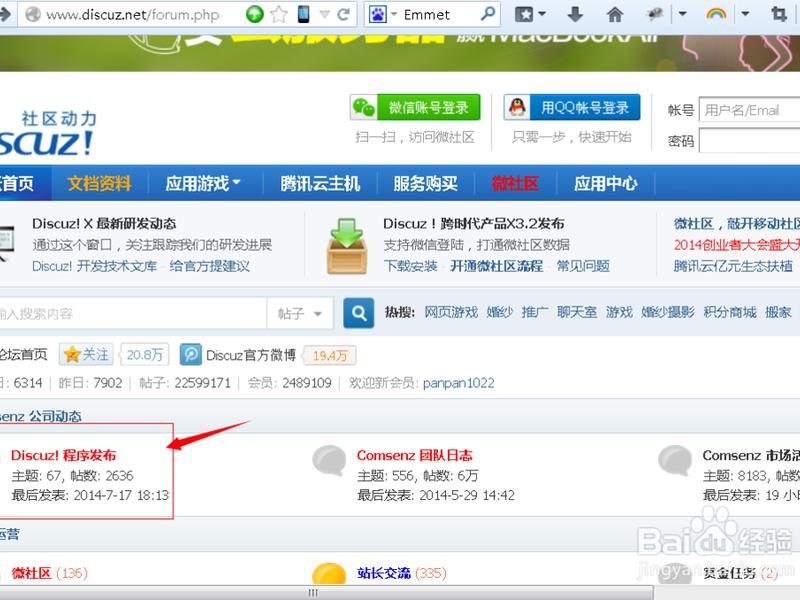Log in with QQ account button

coord(571,107)
